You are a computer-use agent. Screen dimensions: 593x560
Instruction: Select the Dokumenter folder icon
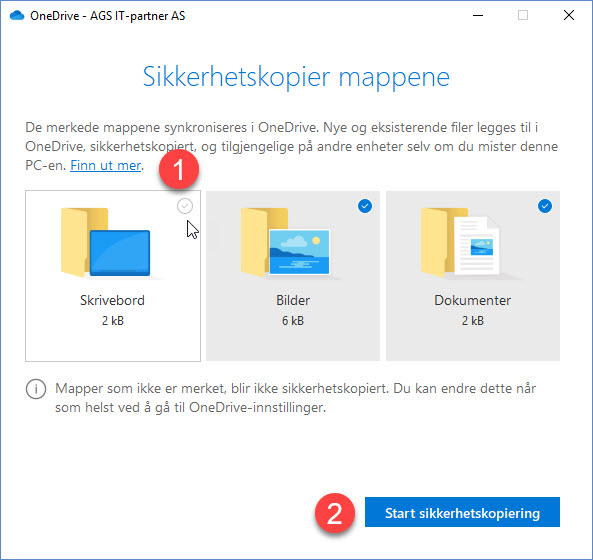click(460, 242)
